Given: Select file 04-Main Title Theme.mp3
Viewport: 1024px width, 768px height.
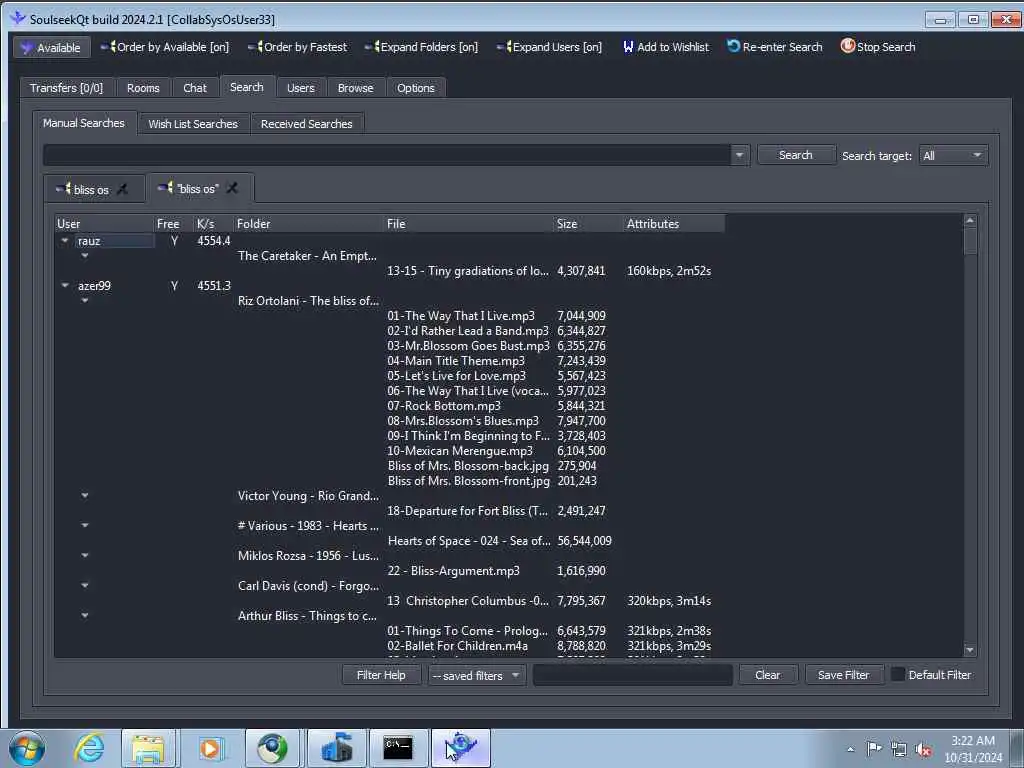Looking at the screenshot, I should (456, 361).
